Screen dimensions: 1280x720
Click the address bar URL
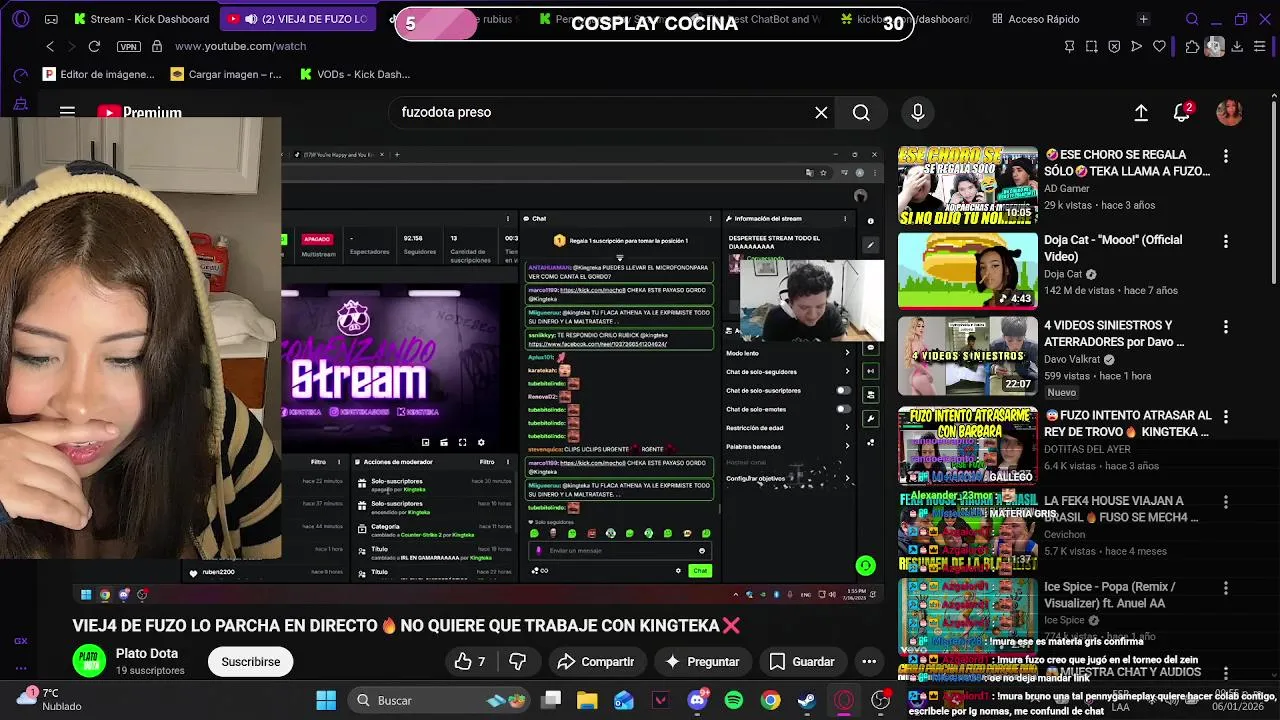(x=240, y=46)
